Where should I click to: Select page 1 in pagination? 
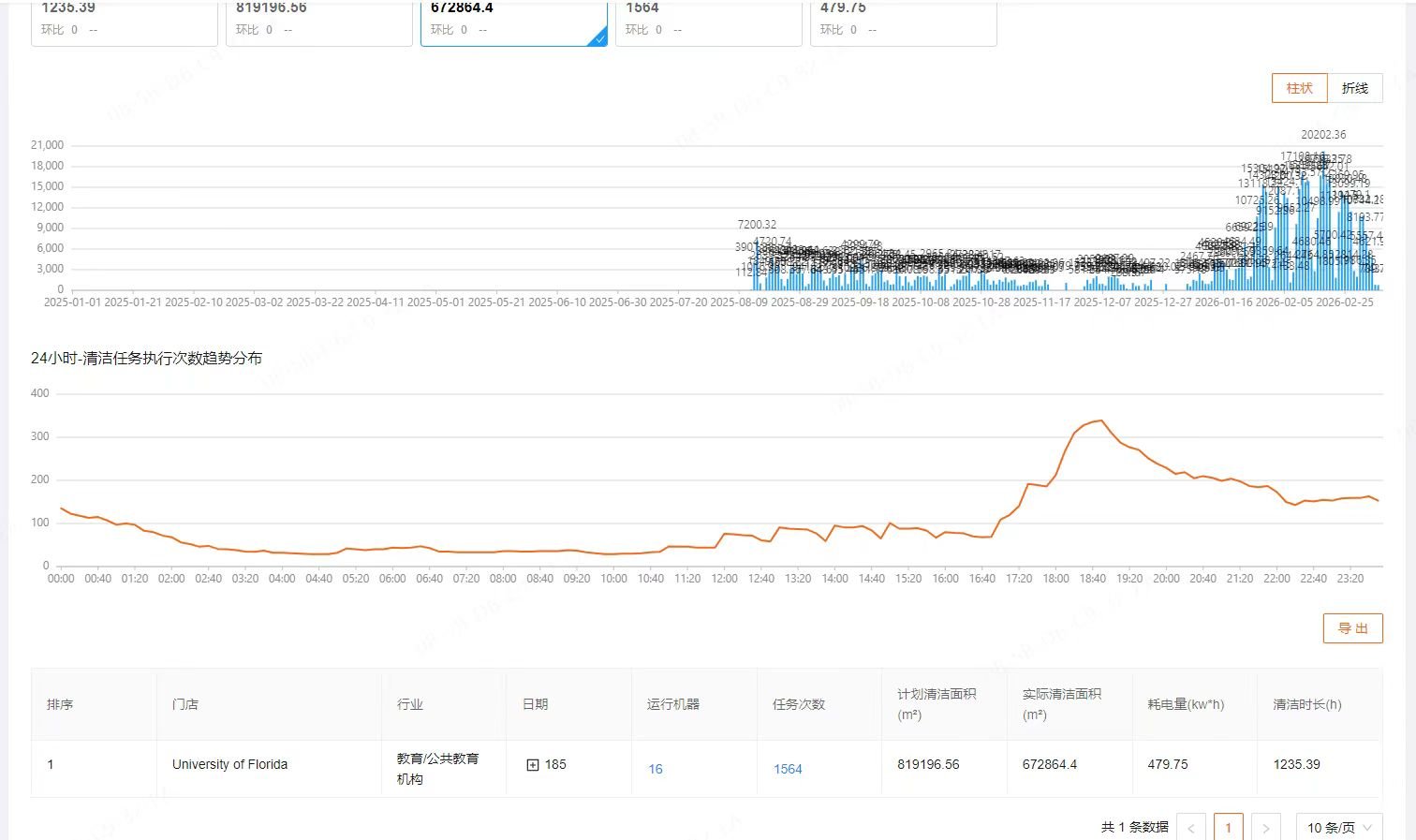tap(1228, 828)
